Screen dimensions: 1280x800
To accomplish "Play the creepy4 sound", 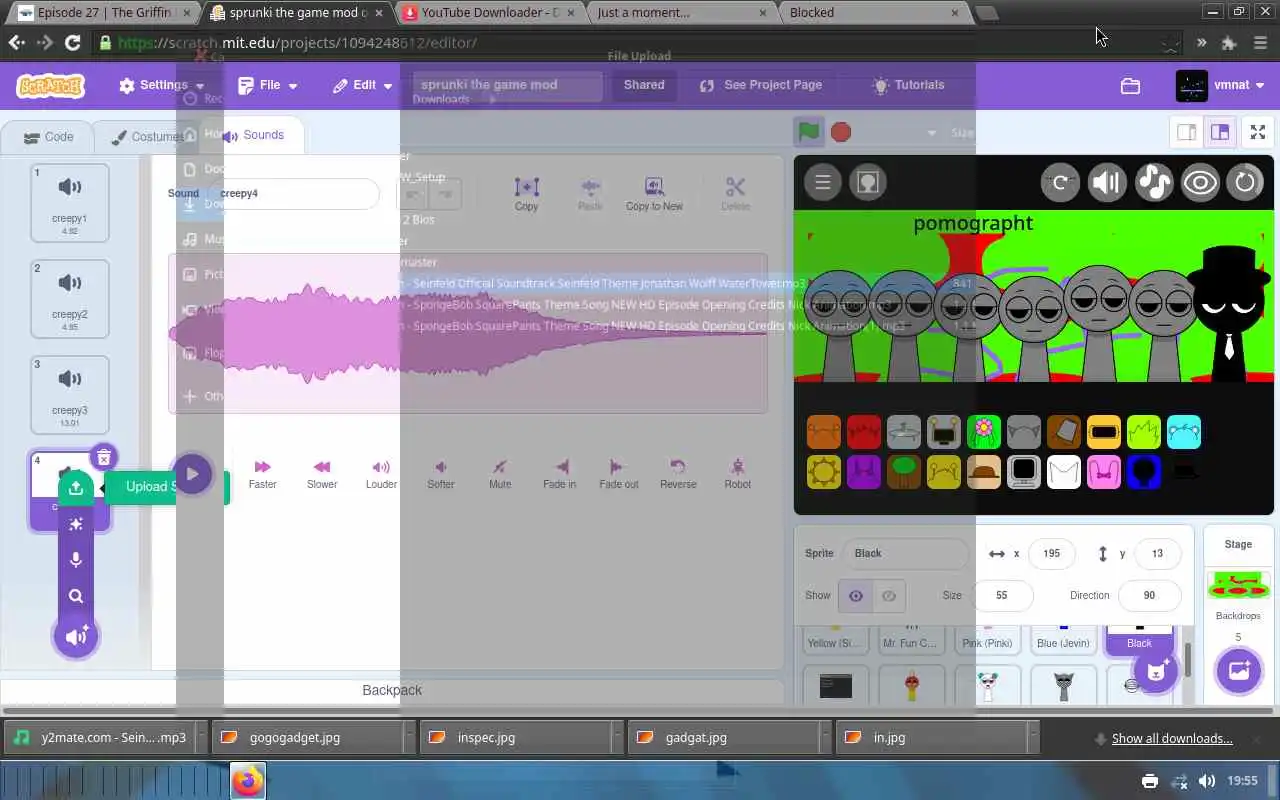I will (192, 474).
